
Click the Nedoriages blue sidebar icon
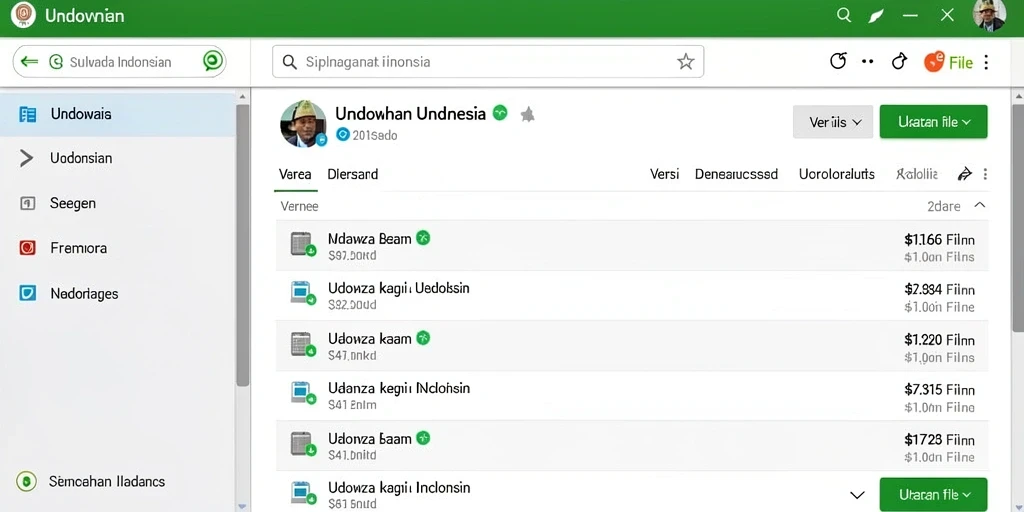coord(27,293)
